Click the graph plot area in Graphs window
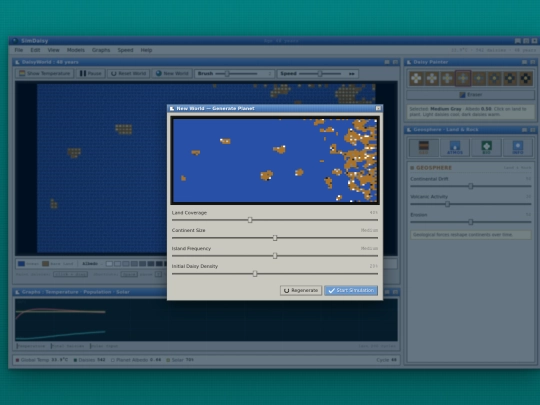The width and height of the screenshot is (540, 405). pyautogui.click(x=206, y=320)
